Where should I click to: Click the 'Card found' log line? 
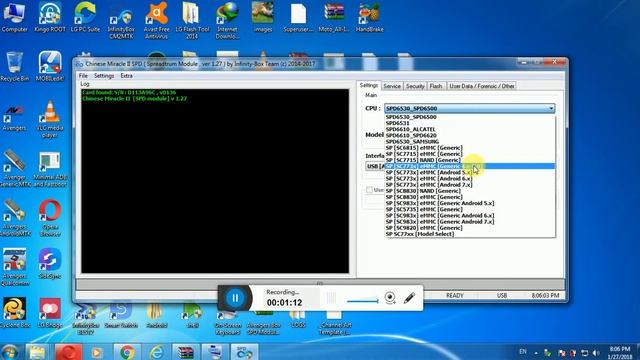[129, 93]
